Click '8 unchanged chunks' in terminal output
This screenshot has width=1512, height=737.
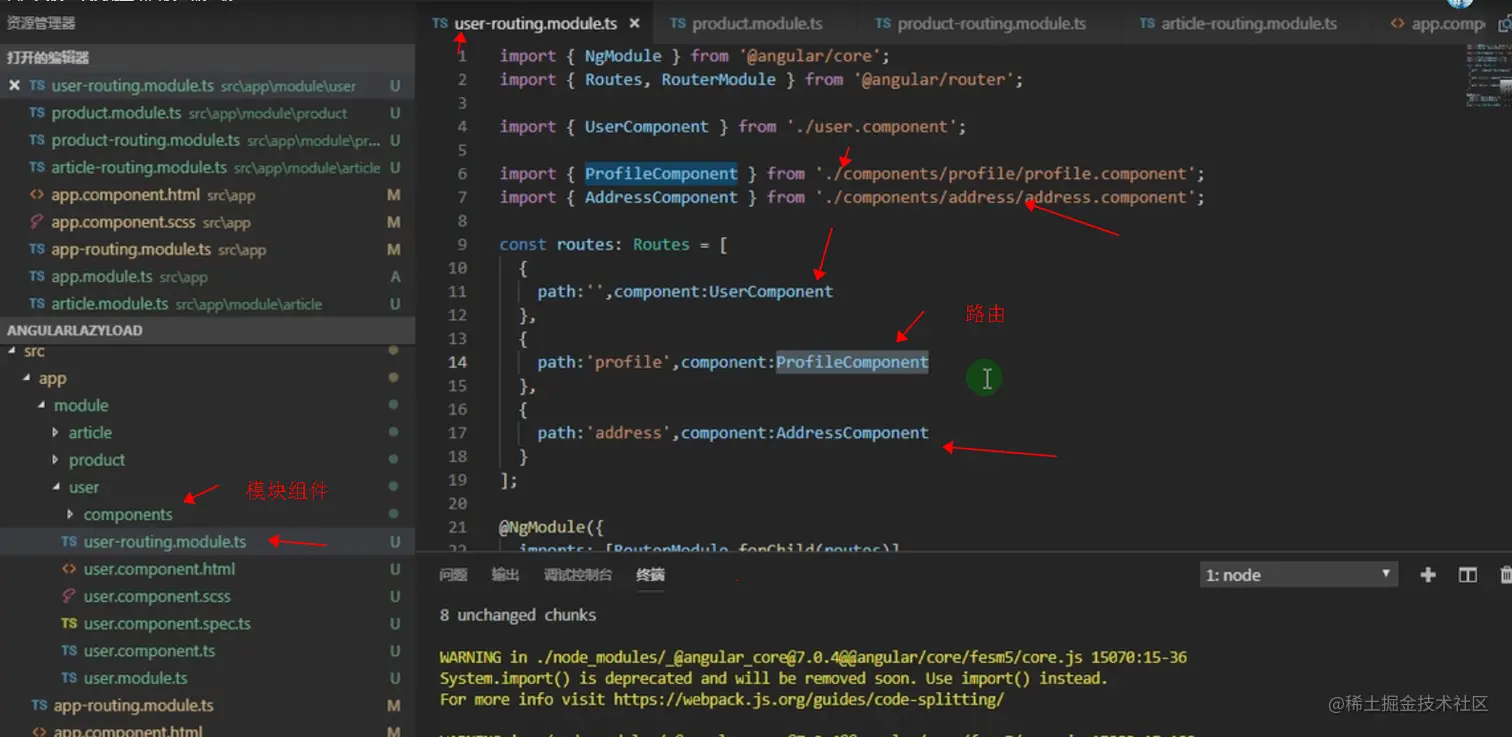coord(518,616)
